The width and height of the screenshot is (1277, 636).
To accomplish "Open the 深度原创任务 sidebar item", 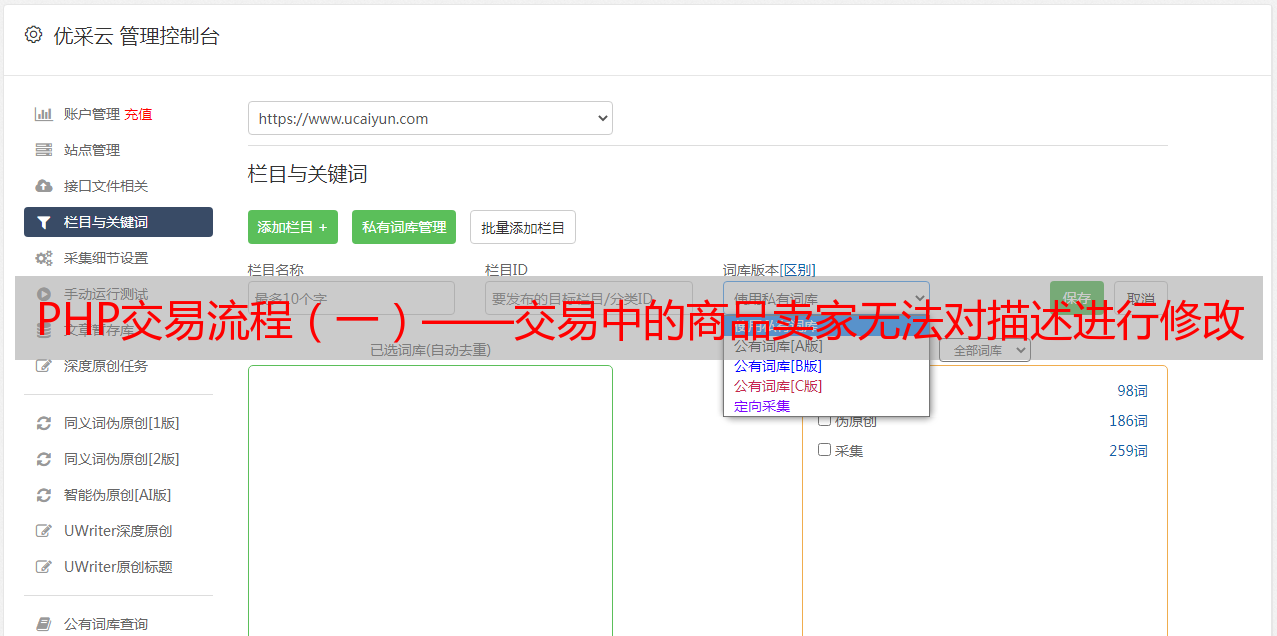I will pos(106,366).
